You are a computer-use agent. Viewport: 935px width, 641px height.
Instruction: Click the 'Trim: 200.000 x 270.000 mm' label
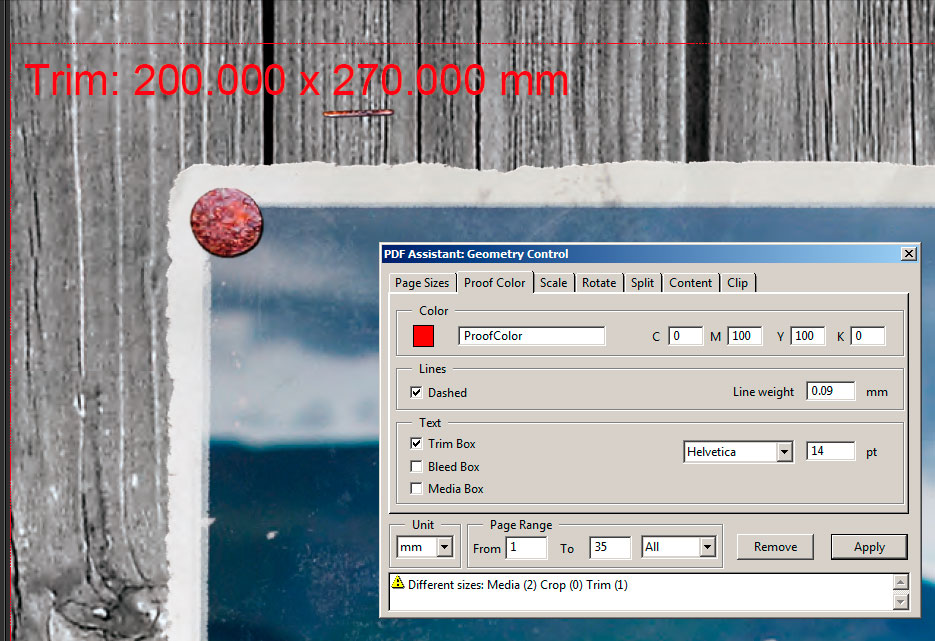point(296,80)
